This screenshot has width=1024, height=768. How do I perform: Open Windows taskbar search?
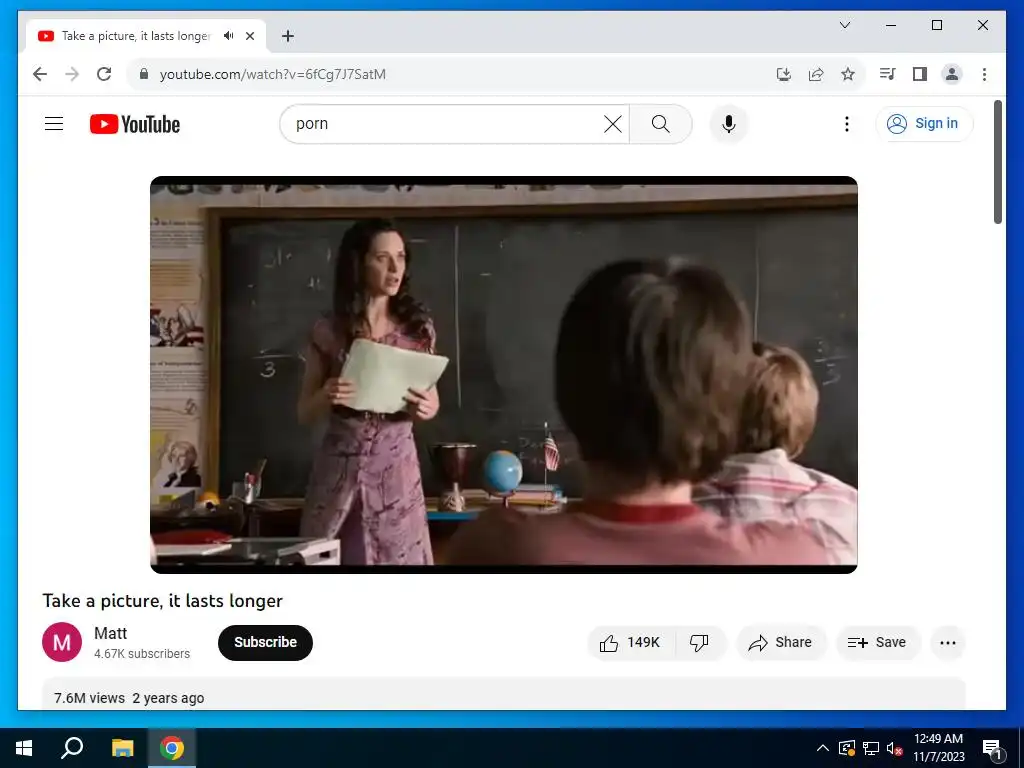(72, 748)
